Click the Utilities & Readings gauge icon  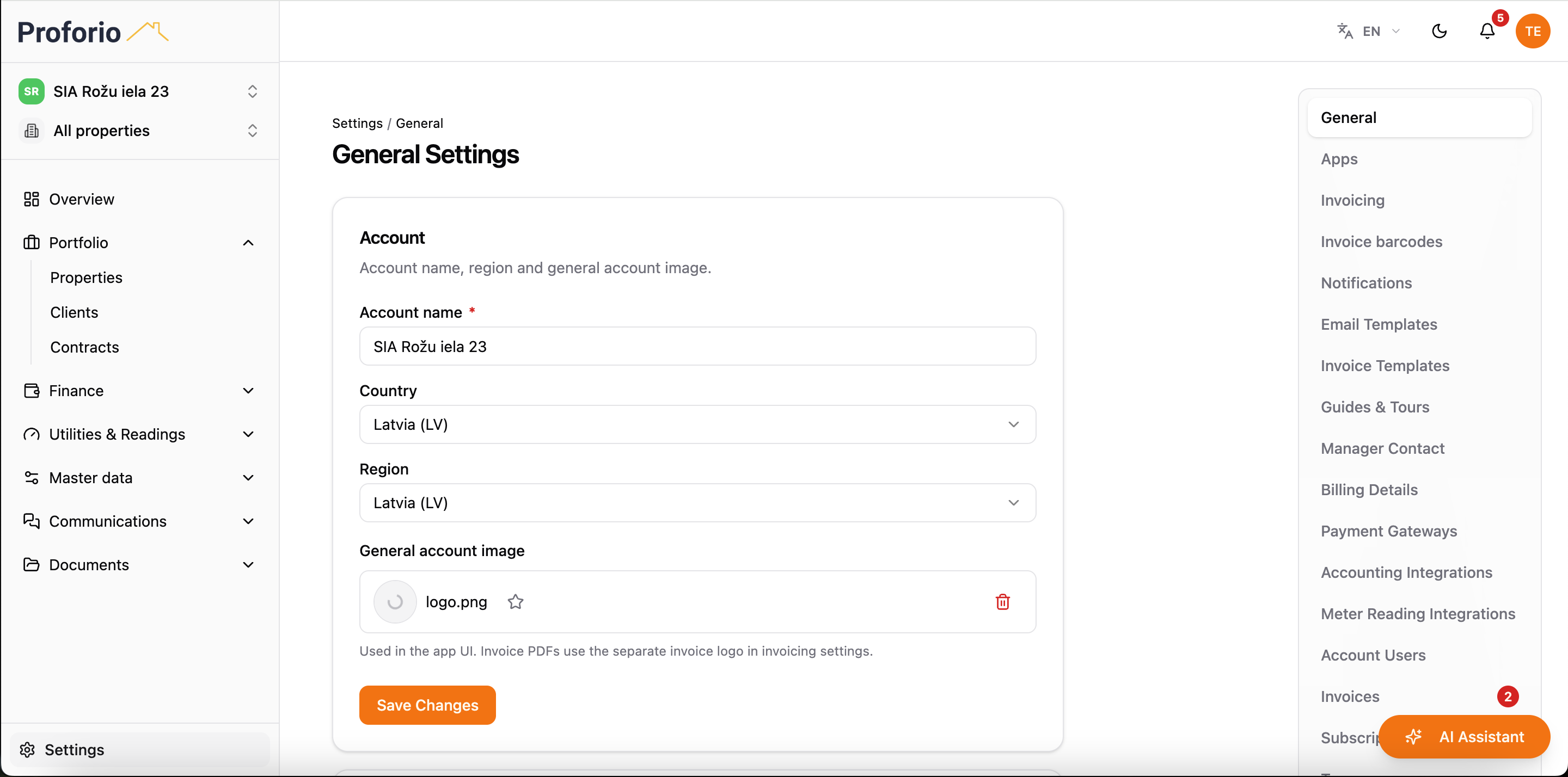click(31, 434)
